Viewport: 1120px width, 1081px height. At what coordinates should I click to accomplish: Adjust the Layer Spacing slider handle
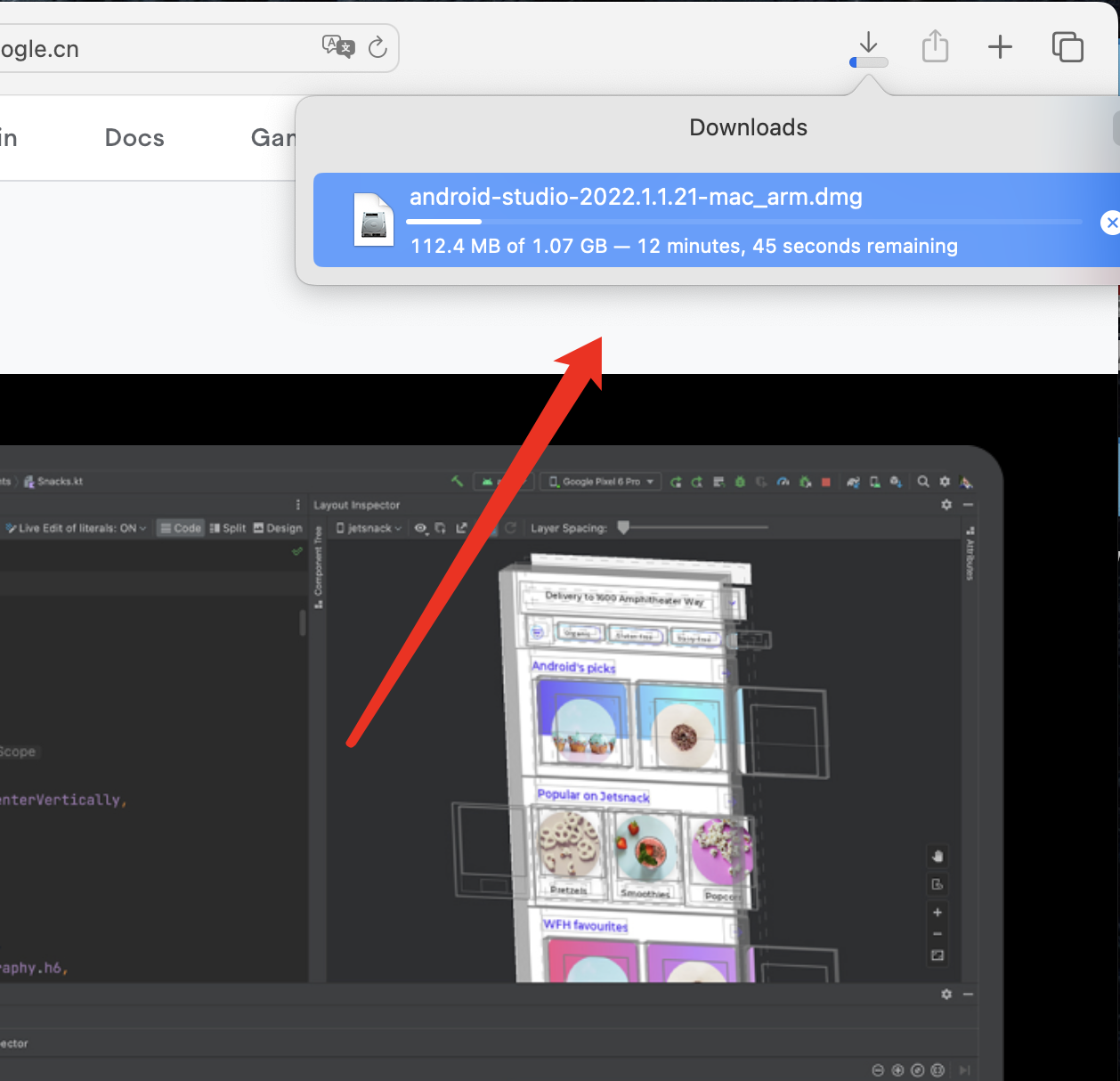pyautogui.click(x=623, y=527)
